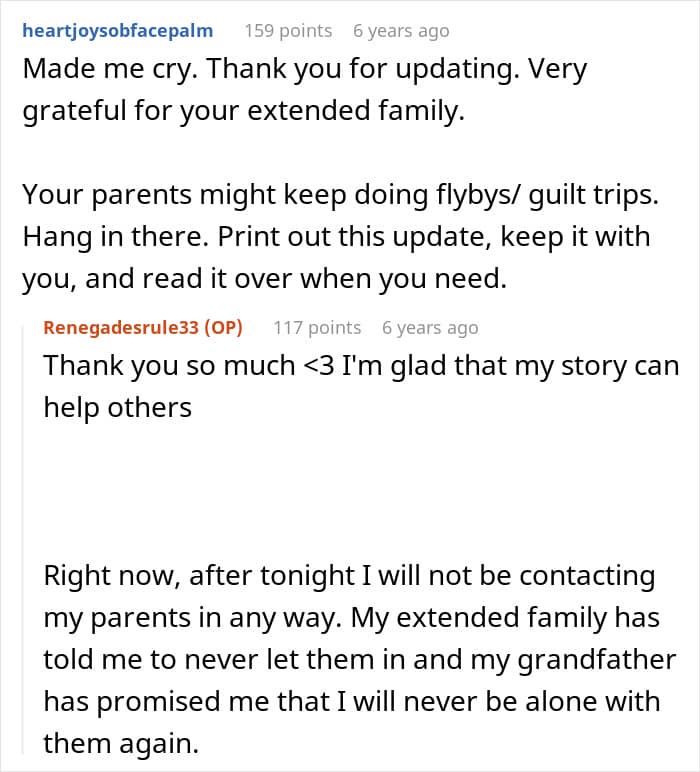Click the "Thank you so much <3" line
700x772 pixels.
coord(361,365)
